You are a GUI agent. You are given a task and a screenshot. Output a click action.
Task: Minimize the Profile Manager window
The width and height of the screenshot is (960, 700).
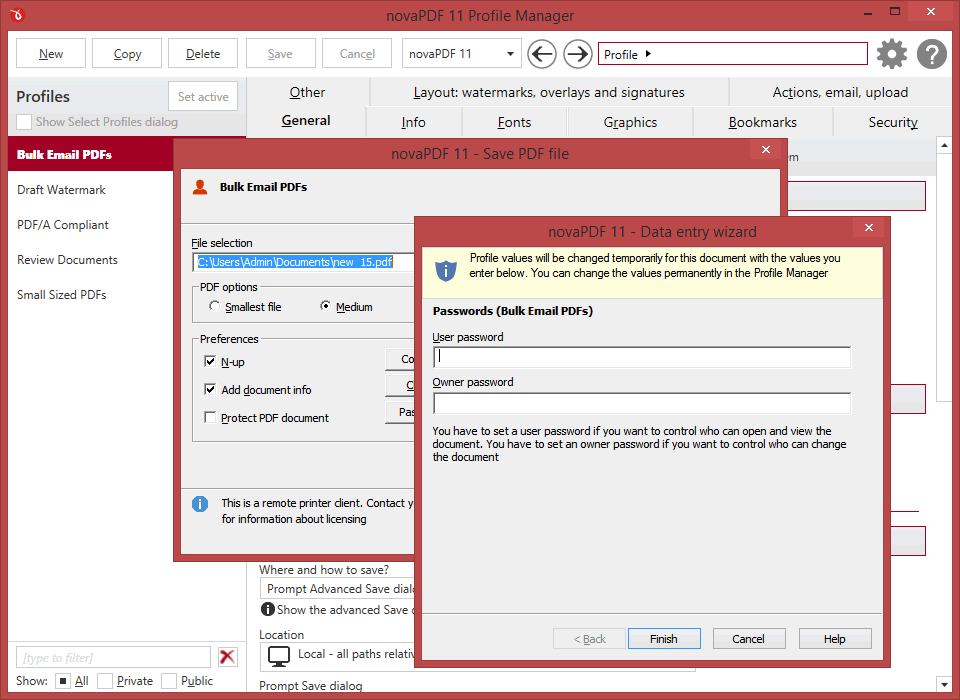coord(868,12)
